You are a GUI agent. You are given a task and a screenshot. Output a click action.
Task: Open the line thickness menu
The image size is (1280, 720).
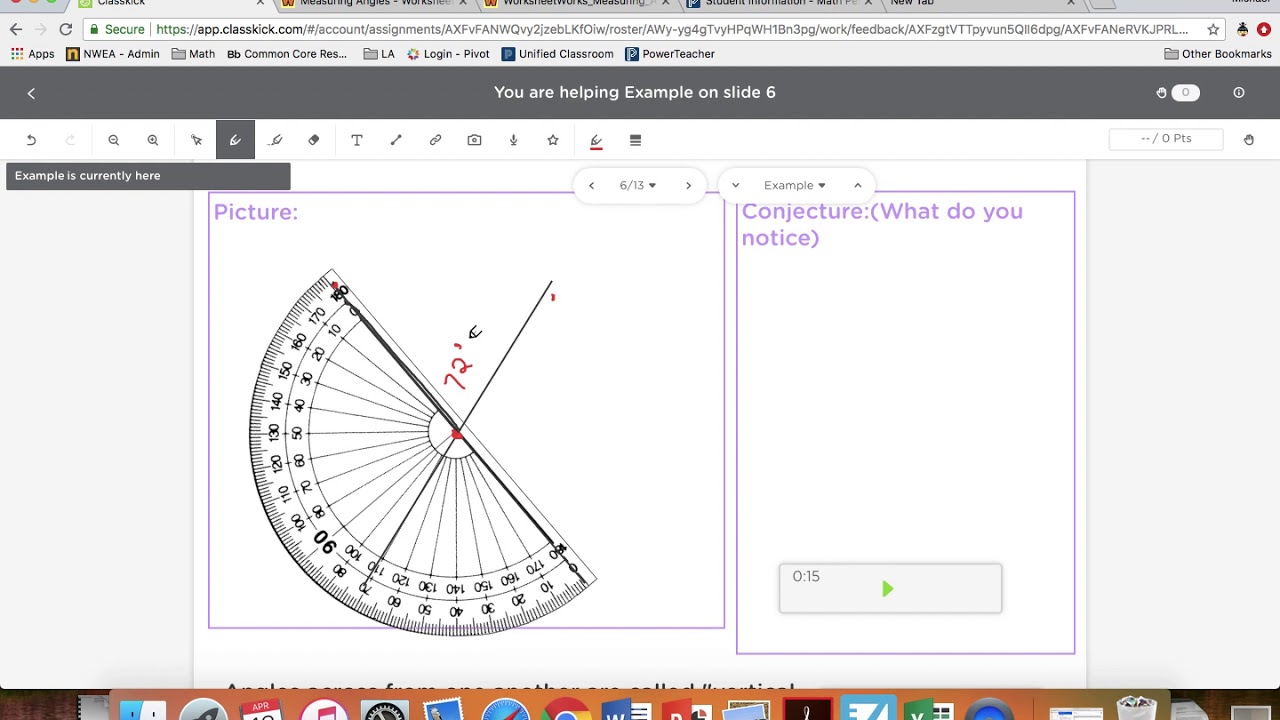coord(635,140)
